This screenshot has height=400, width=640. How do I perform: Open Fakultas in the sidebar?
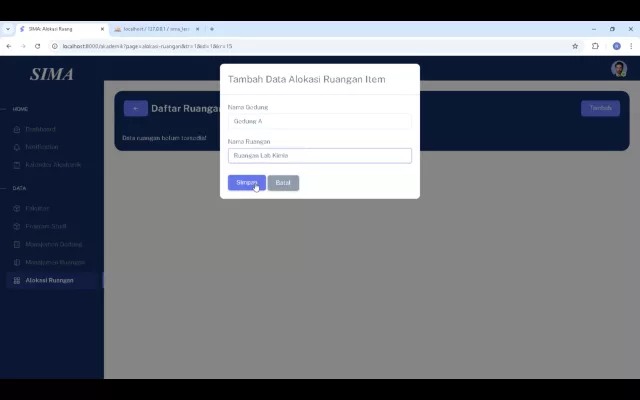pyautogui.click(x=37, y=208)
